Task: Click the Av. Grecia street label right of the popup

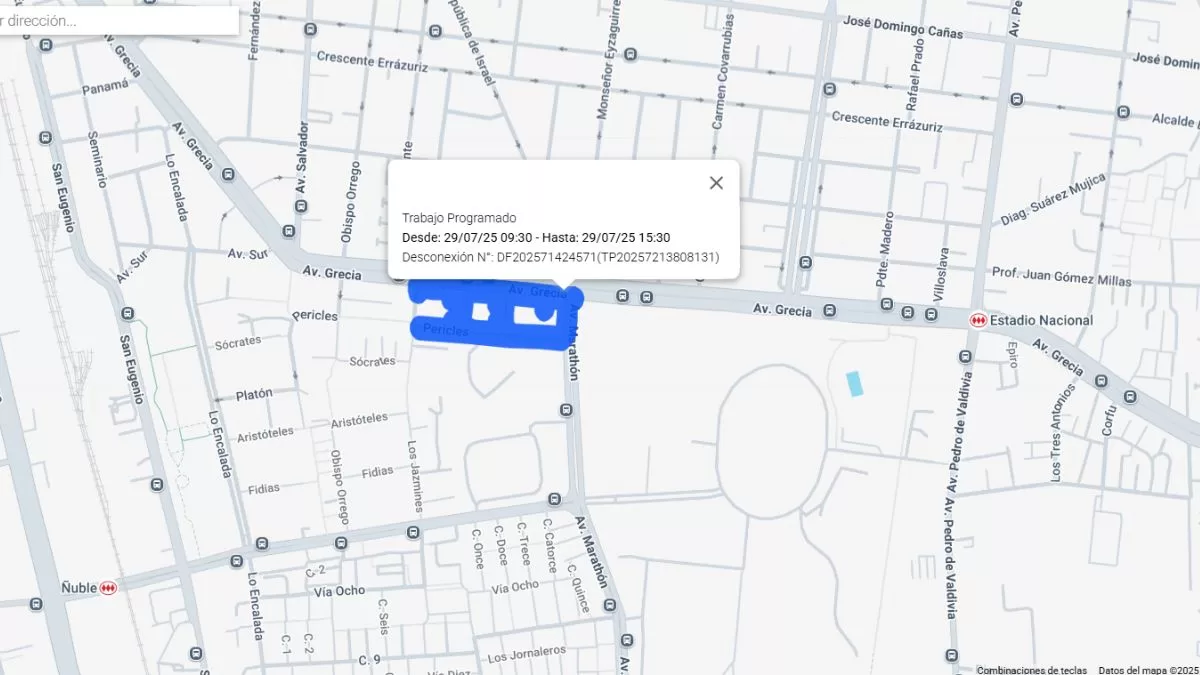Action: 782,311
